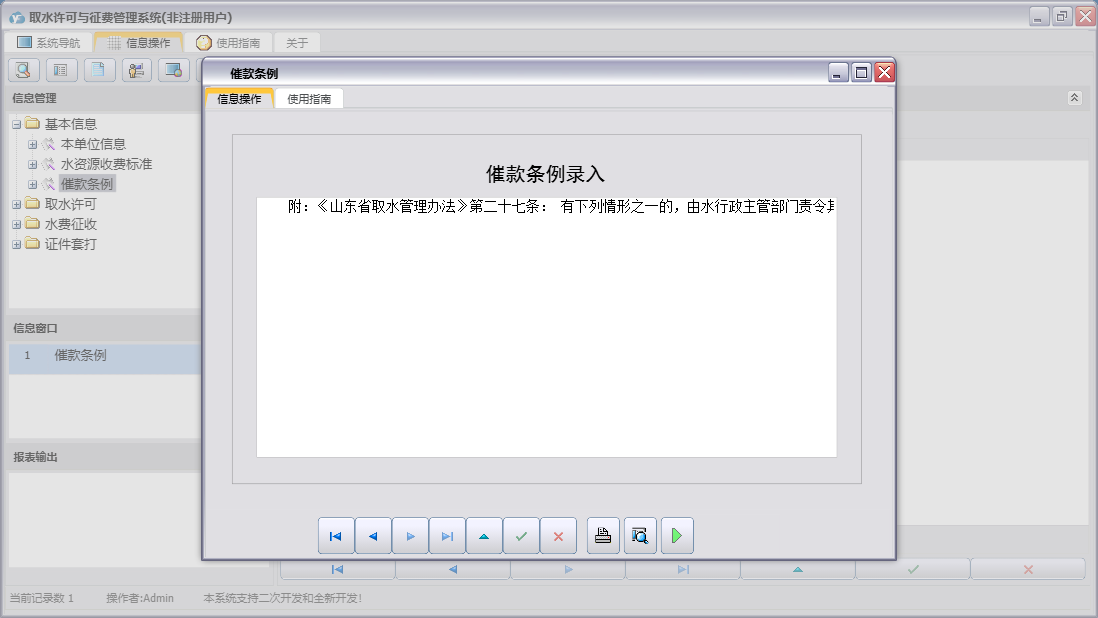Screen dimensions: 1098x618
Task: Jump to first record in the dialog navigator
Action: (336, 536)
